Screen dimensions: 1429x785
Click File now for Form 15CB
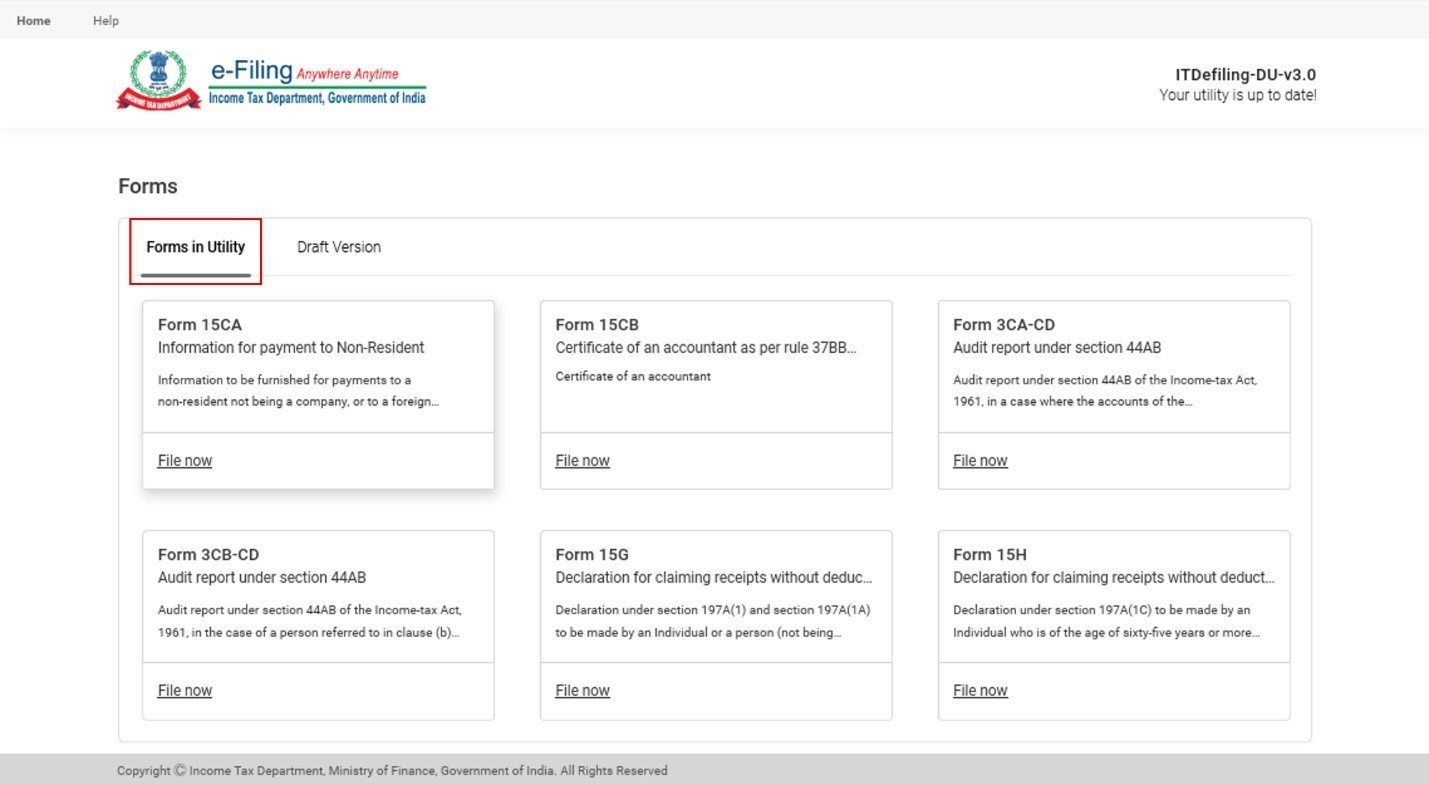[x=582, y=461]
